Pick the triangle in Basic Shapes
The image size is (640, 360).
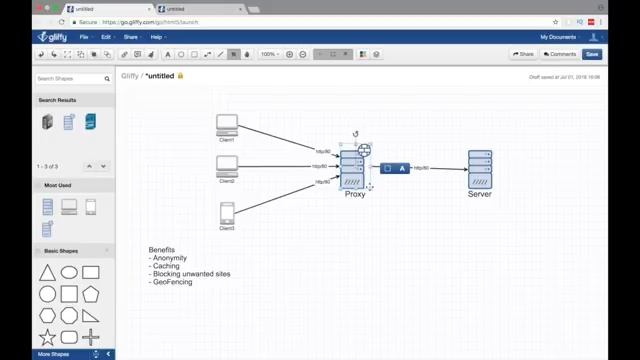pos(47,272)
